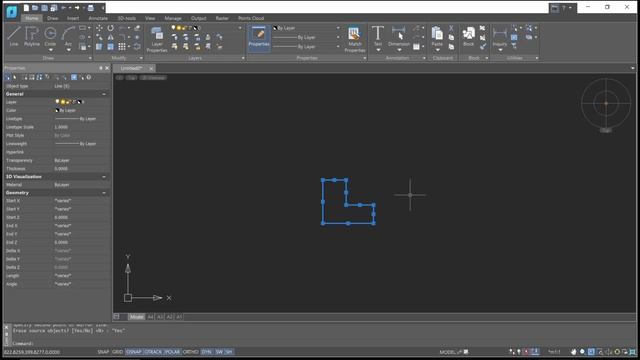
Task: Select the Dimension tool
Action: pos(398,35)
